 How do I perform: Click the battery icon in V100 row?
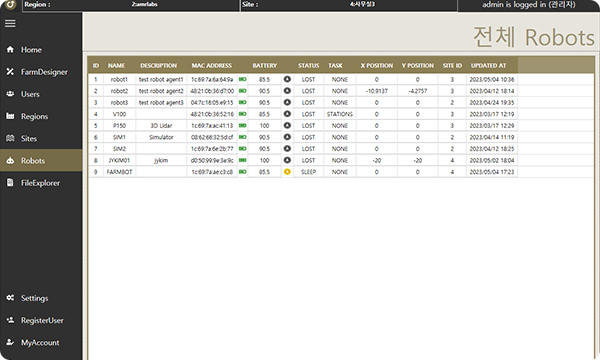243,114
